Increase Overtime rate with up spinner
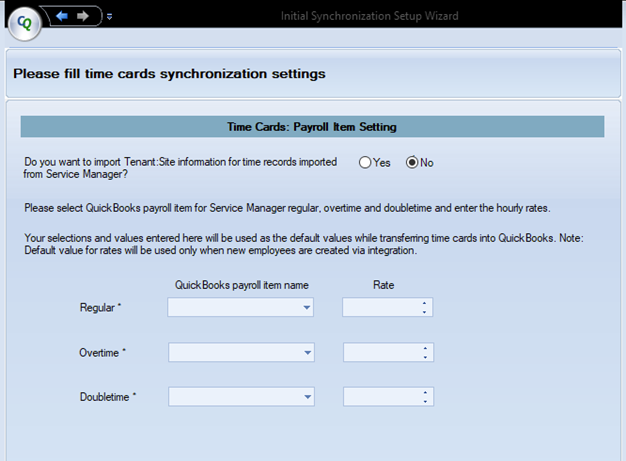Image resolution: width=626 pixels, height=461 pixels. pos(425,348)
